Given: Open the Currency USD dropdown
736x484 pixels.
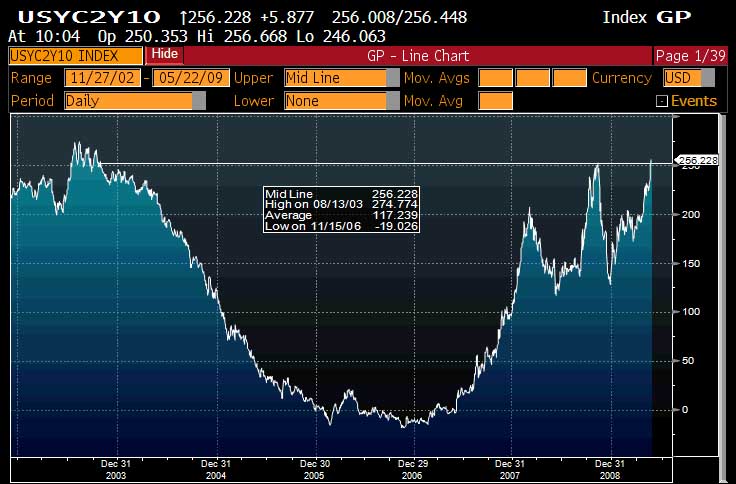Looking at the screenshot, I should 689,78.
